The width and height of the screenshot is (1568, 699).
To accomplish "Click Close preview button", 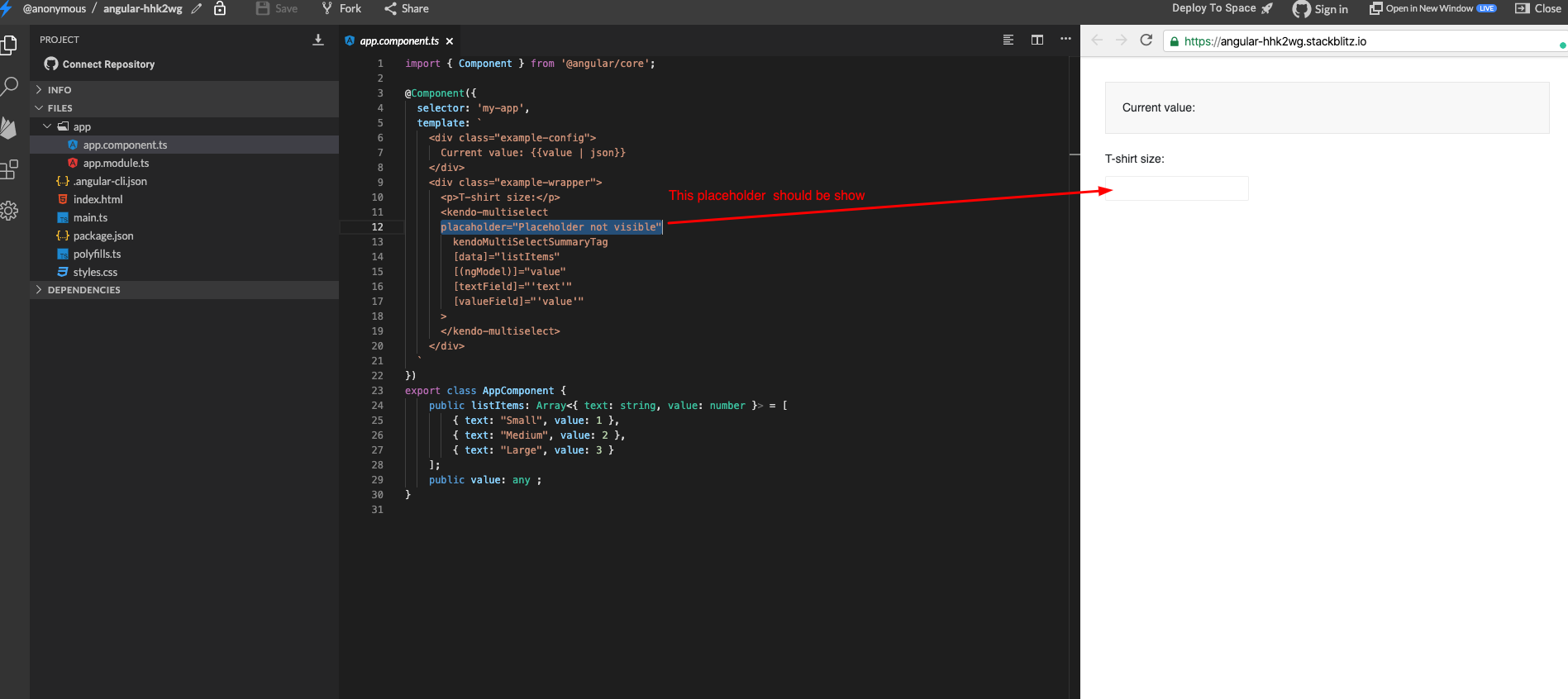I will point(1538,8).
